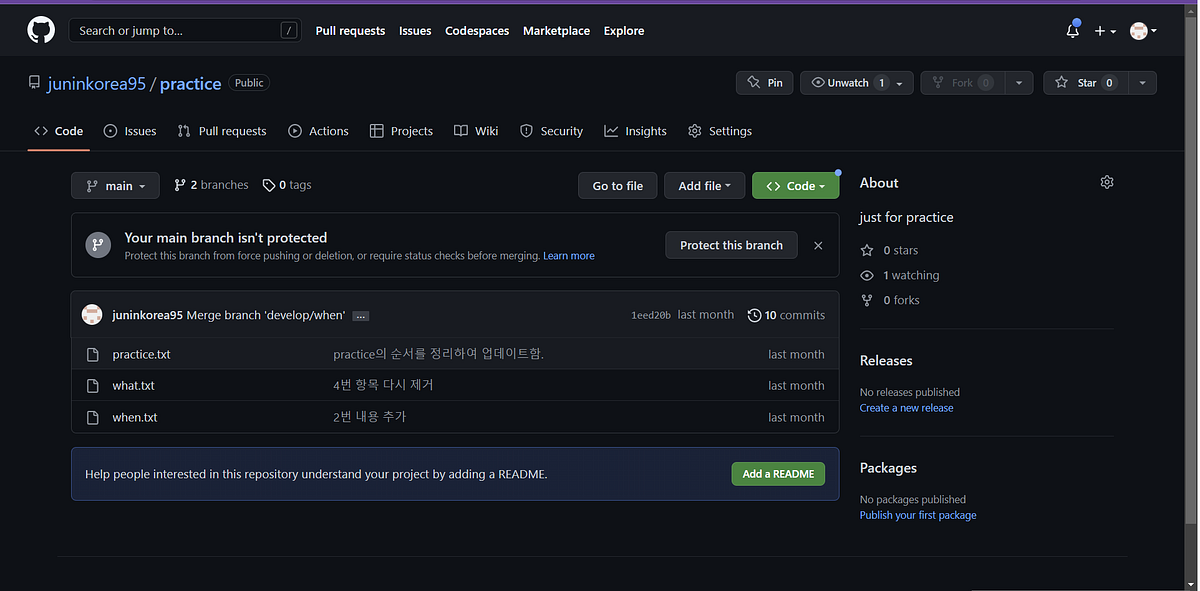Open the practice repository name link
This screenshot has height=591, width=1200.
pos(190,84)
